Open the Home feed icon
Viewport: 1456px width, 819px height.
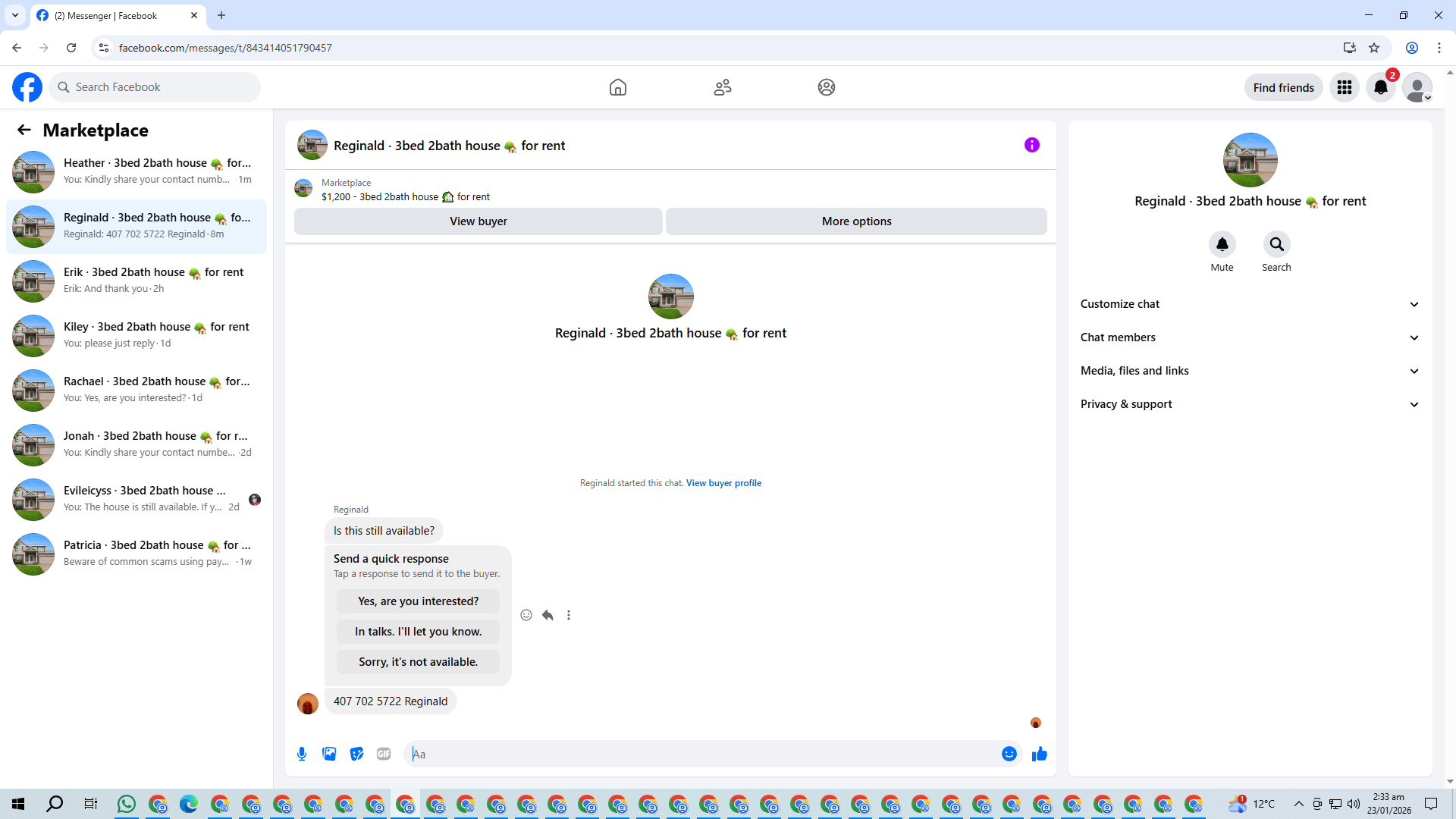pos(618,87)
